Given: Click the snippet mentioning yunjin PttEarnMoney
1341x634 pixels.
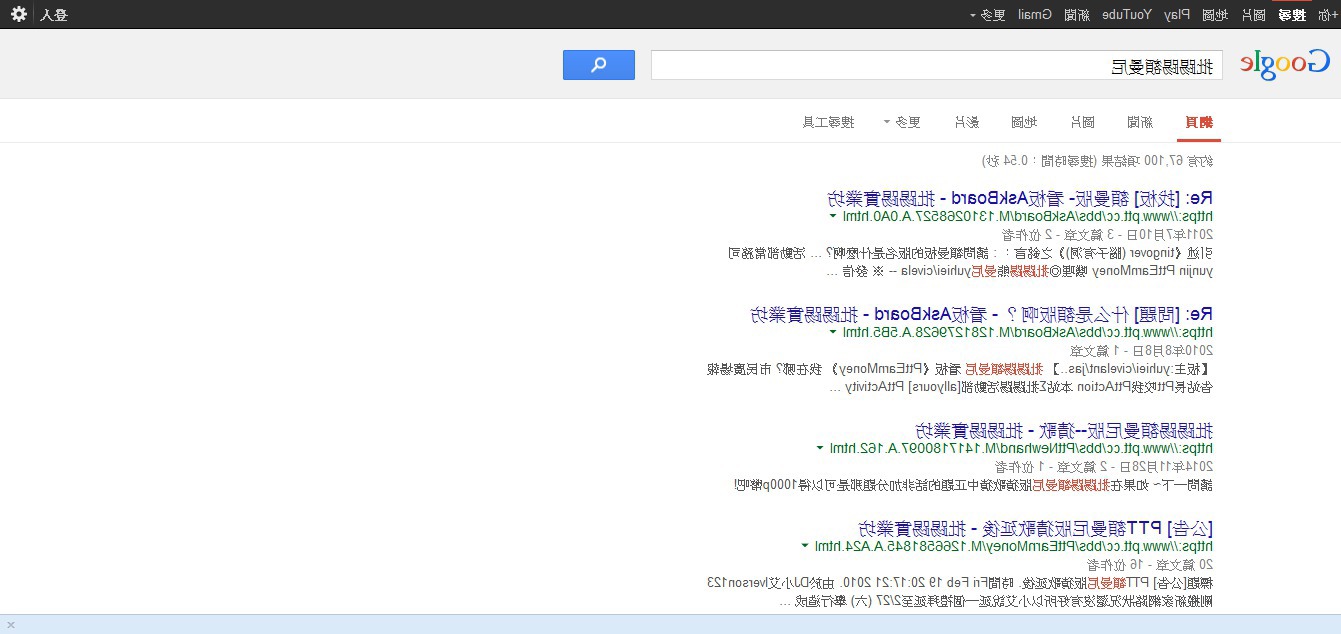Looking at the screenshot, I should pos(1020,270).
